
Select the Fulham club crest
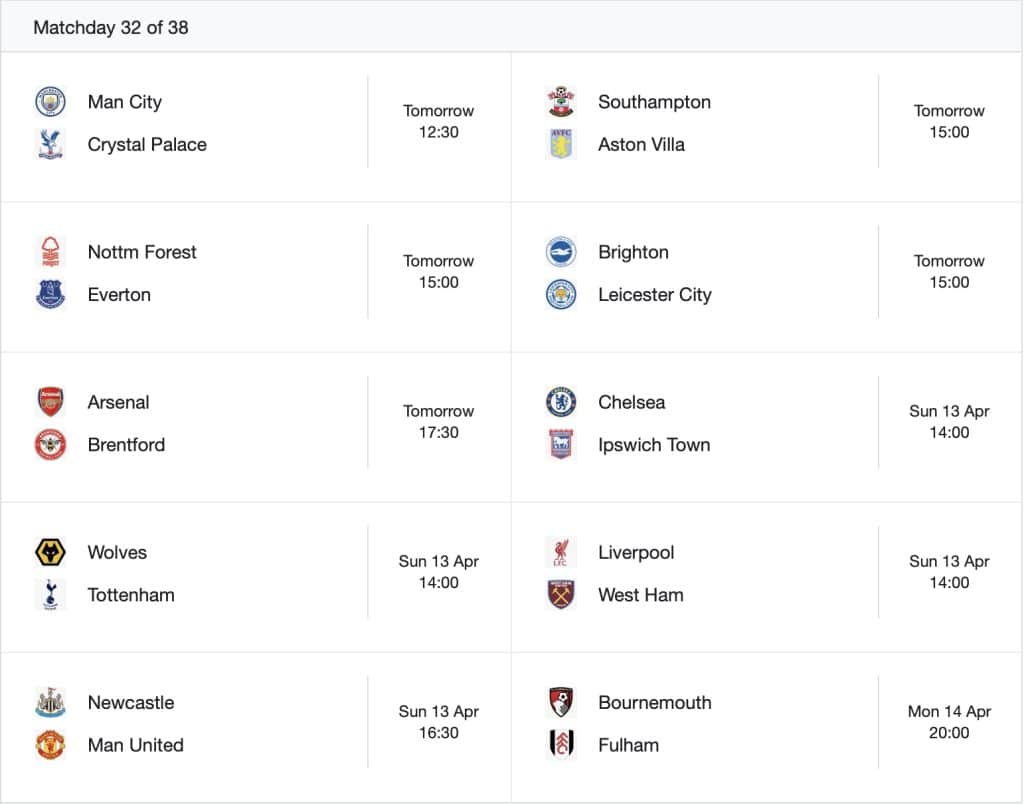561,744
